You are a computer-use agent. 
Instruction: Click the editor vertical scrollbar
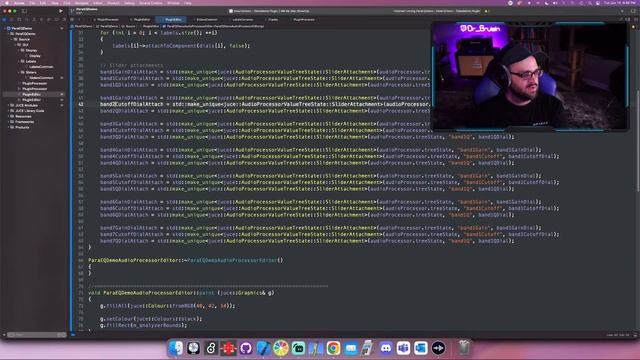pos(637,141)
